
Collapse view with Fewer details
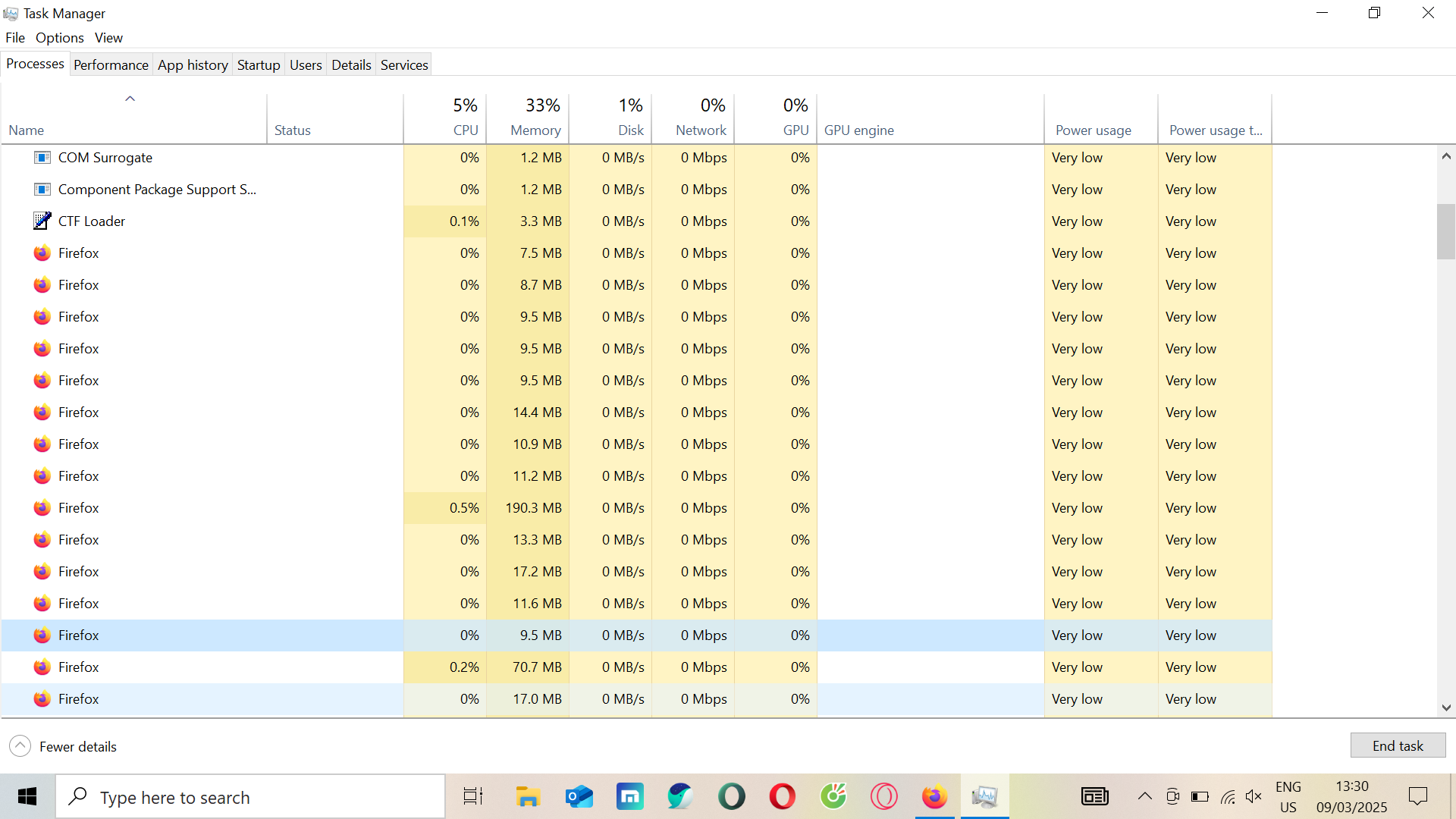click(64, 746)
